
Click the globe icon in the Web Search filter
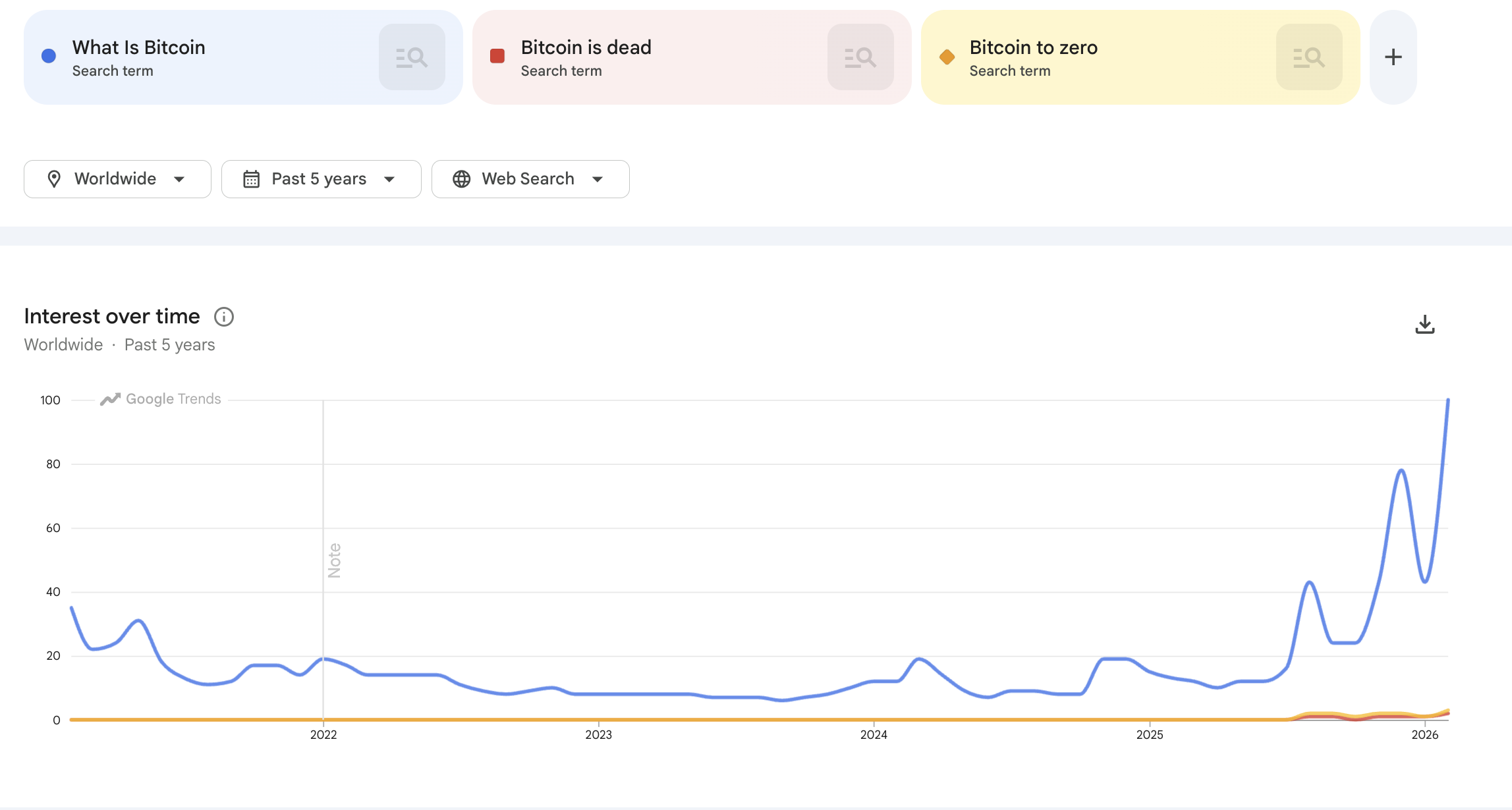[461, 178]
